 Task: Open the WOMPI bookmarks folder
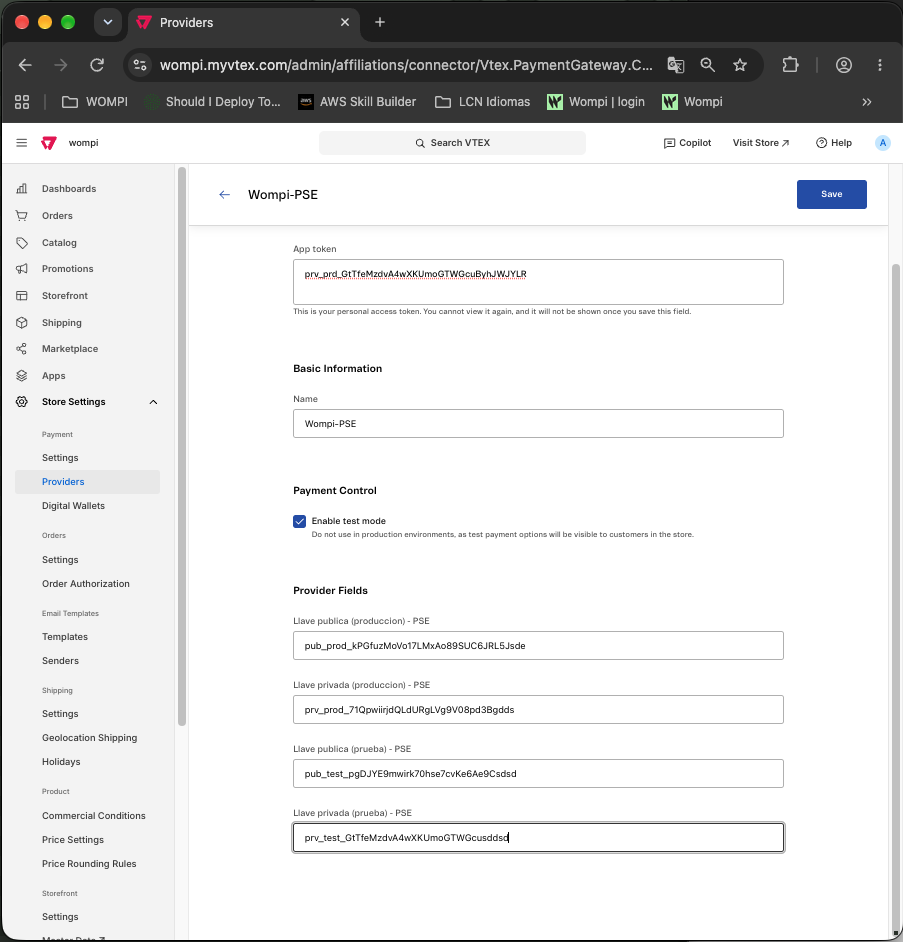[x=95, y=102]
